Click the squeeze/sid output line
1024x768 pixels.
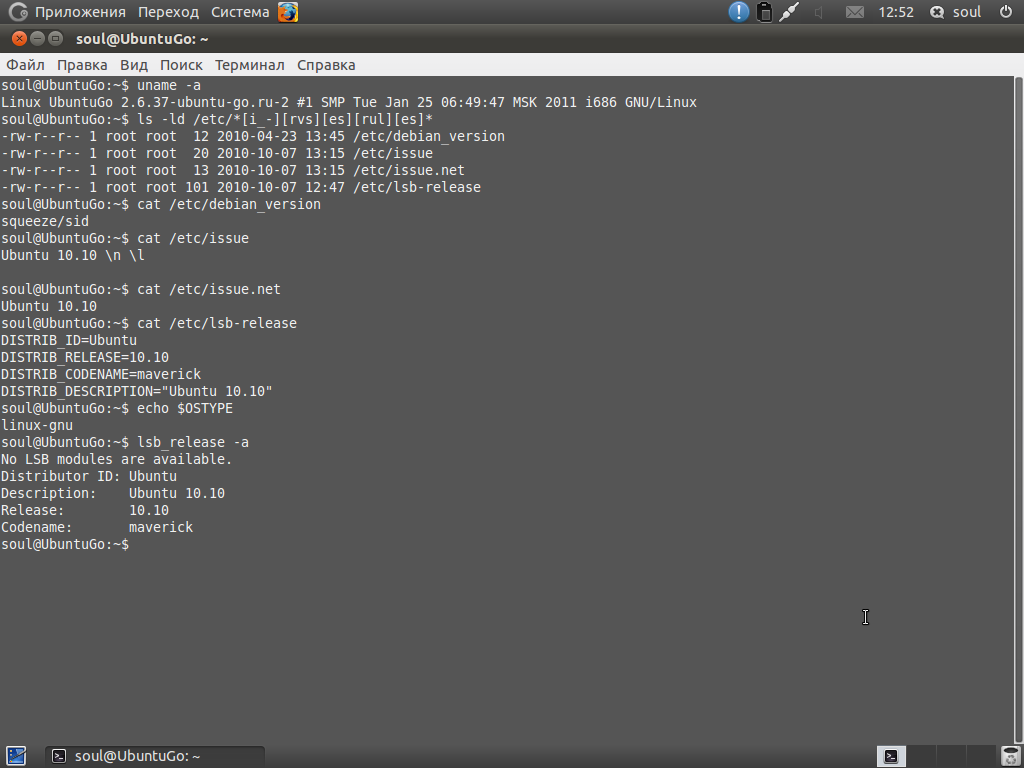pyautogui.click(x=44, y=221)
